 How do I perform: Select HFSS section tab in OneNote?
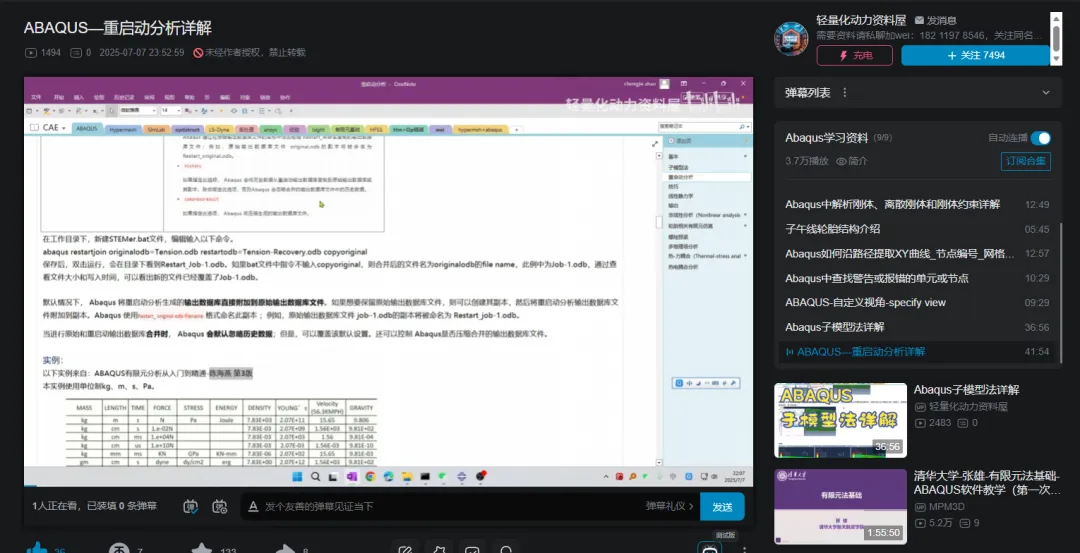(375, 129)
